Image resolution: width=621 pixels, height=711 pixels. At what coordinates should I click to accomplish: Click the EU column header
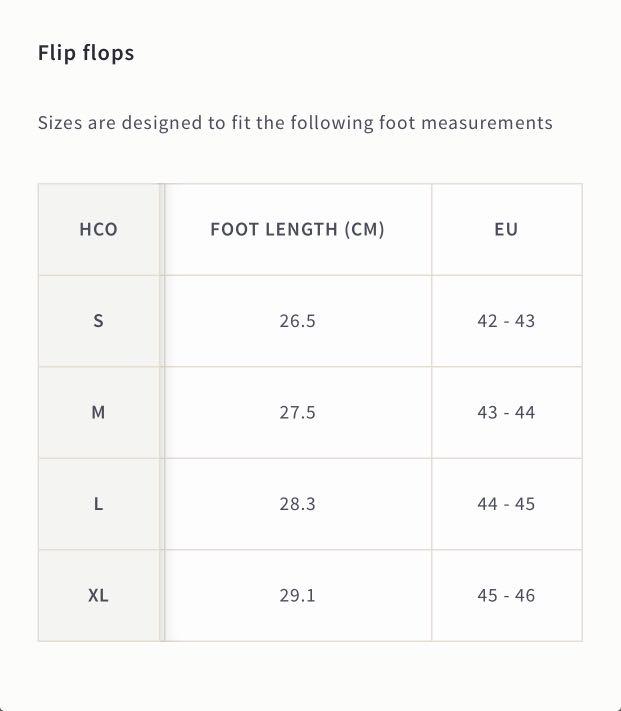pos(507,229)
